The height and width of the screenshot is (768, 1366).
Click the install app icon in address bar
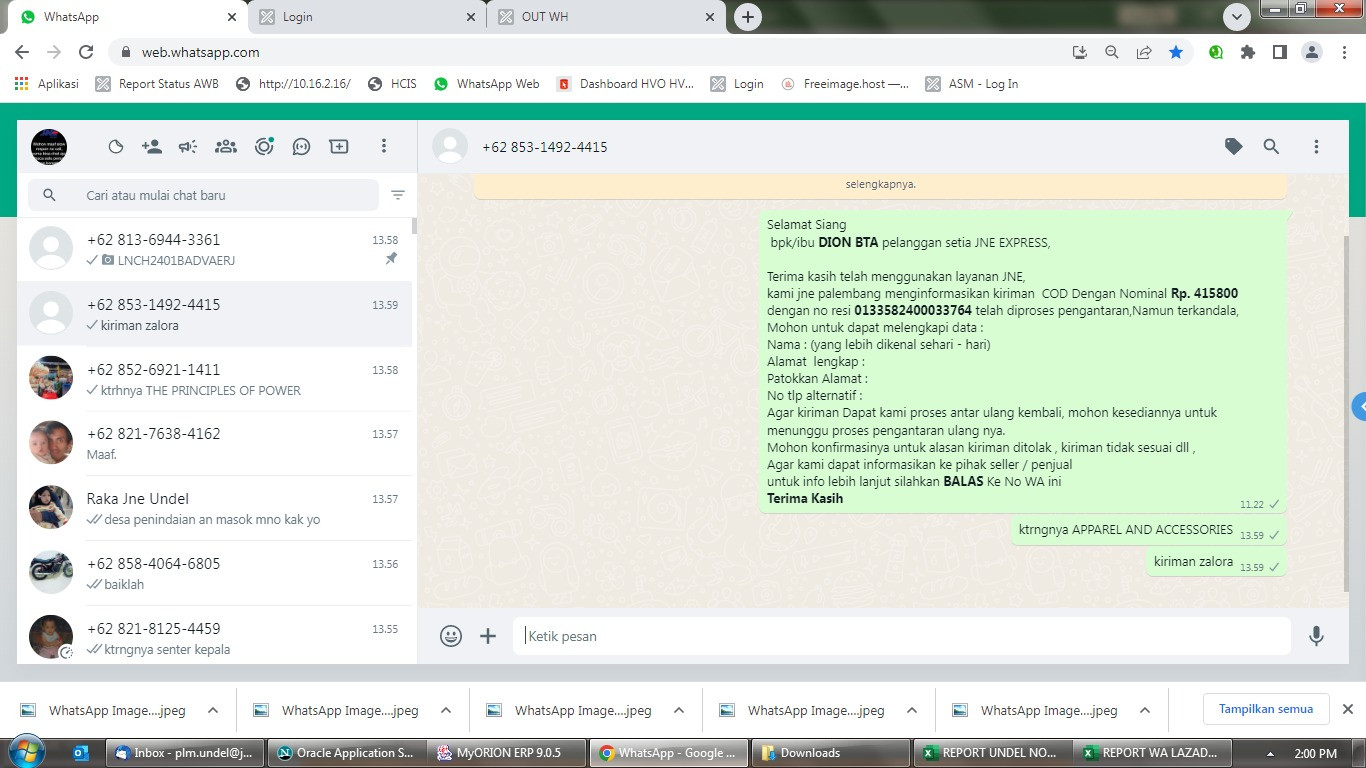(x=1079, y=52)
